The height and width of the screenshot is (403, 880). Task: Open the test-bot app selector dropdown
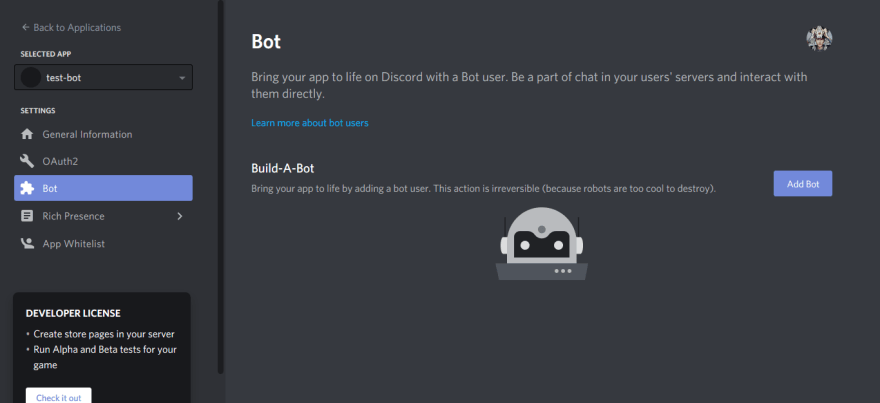click(x=103, y=77)
